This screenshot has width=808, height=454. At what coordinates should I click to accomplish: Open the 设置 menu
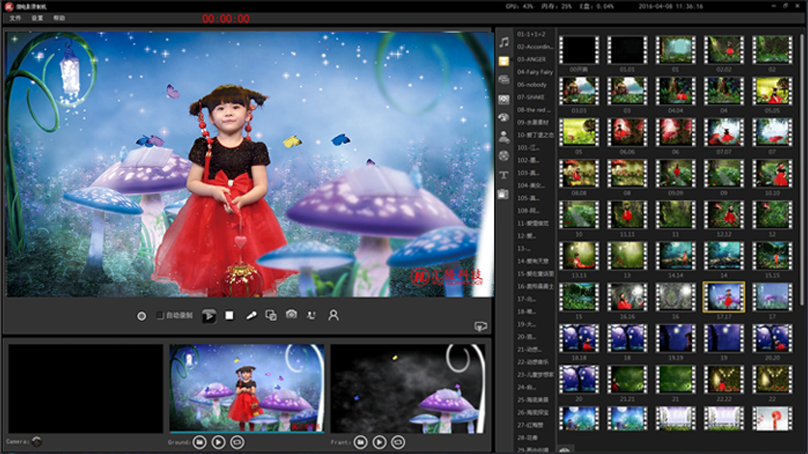37,18
